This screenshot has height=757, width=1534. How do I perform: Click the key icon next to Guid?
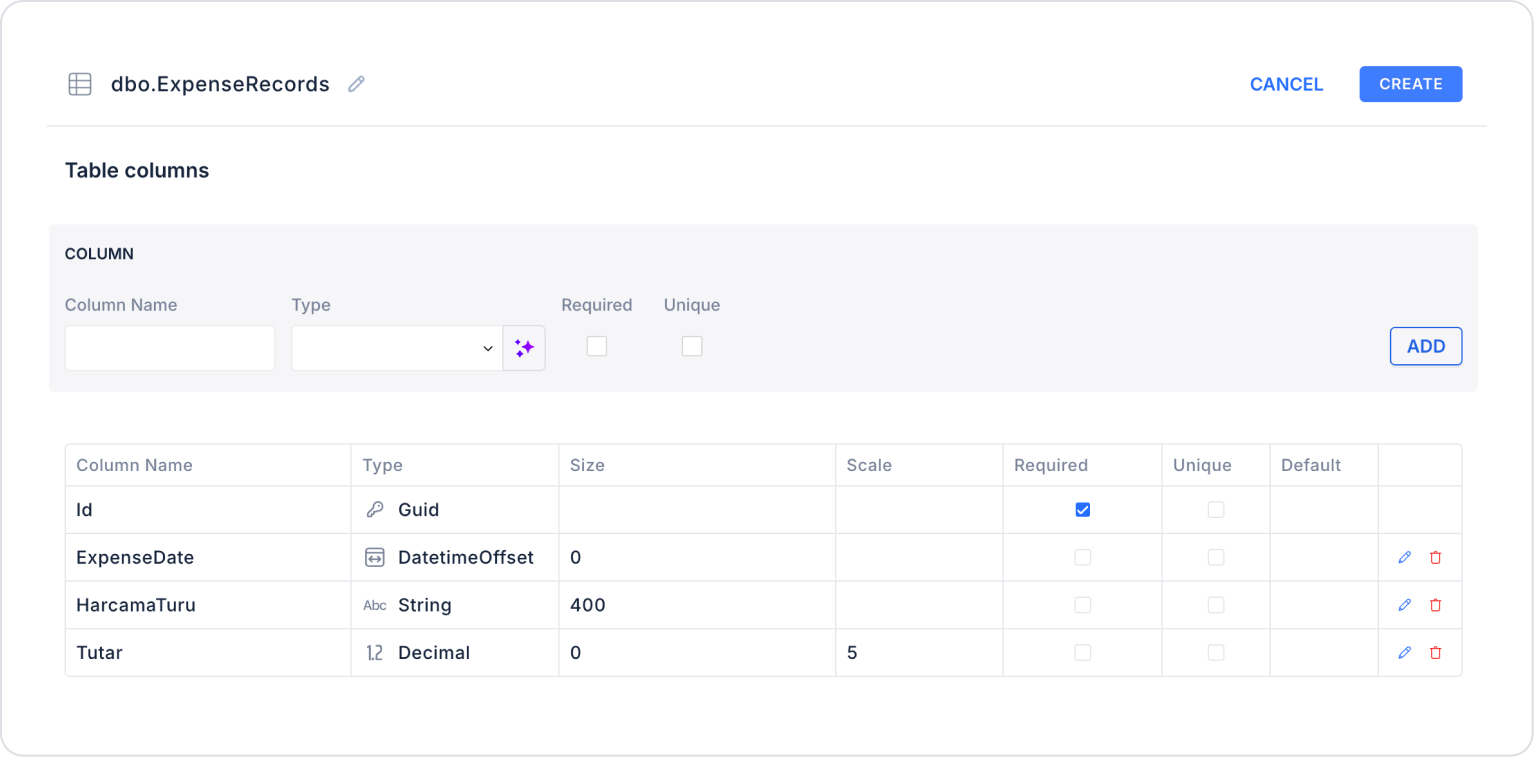(x=374, y=510)
